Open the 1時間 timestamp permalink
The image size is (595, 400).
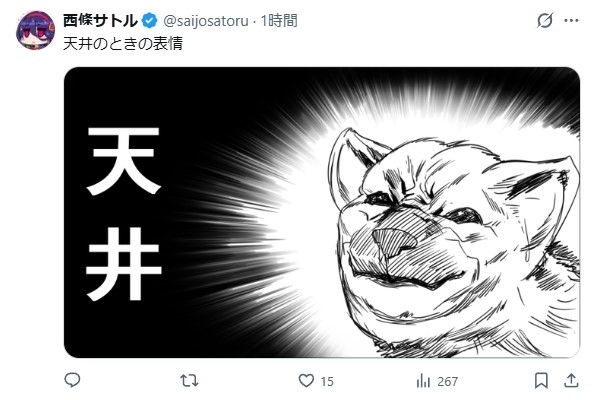click(279, 20)
